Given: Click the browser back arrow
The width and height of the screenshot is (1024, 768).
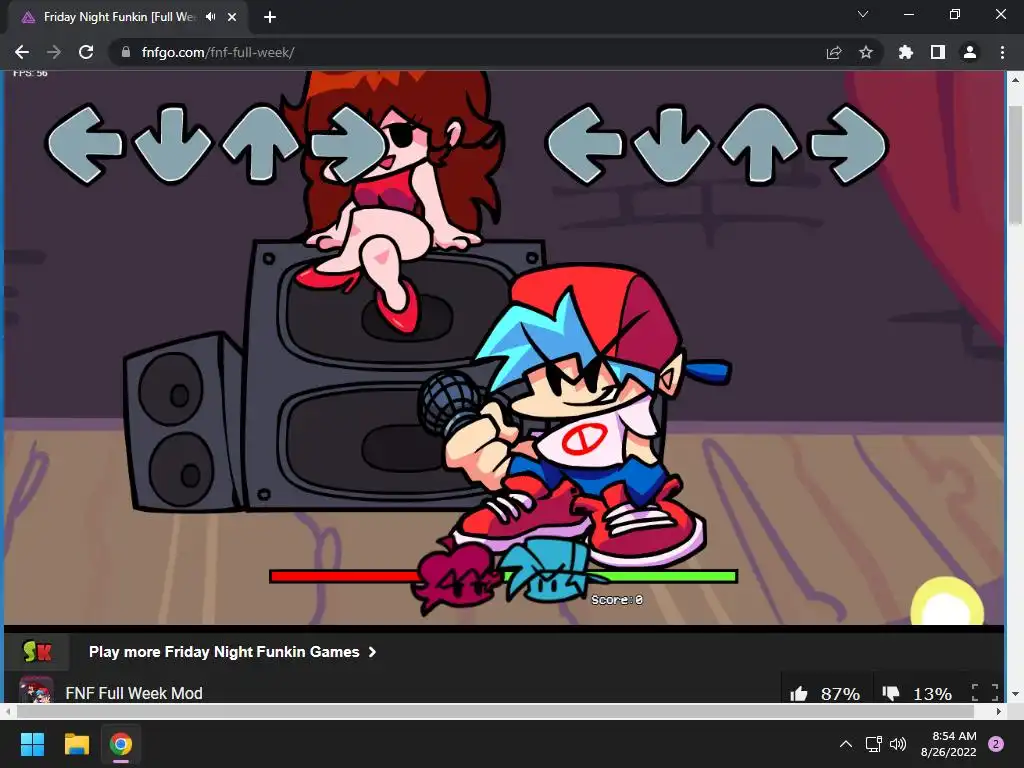Looking at the screenshot, I should [x=22, y=52].
